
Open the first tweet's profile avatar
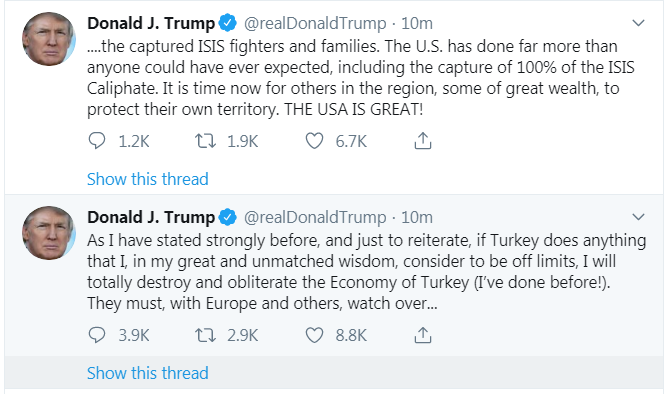pyautogui.click(x=49, y=39)
